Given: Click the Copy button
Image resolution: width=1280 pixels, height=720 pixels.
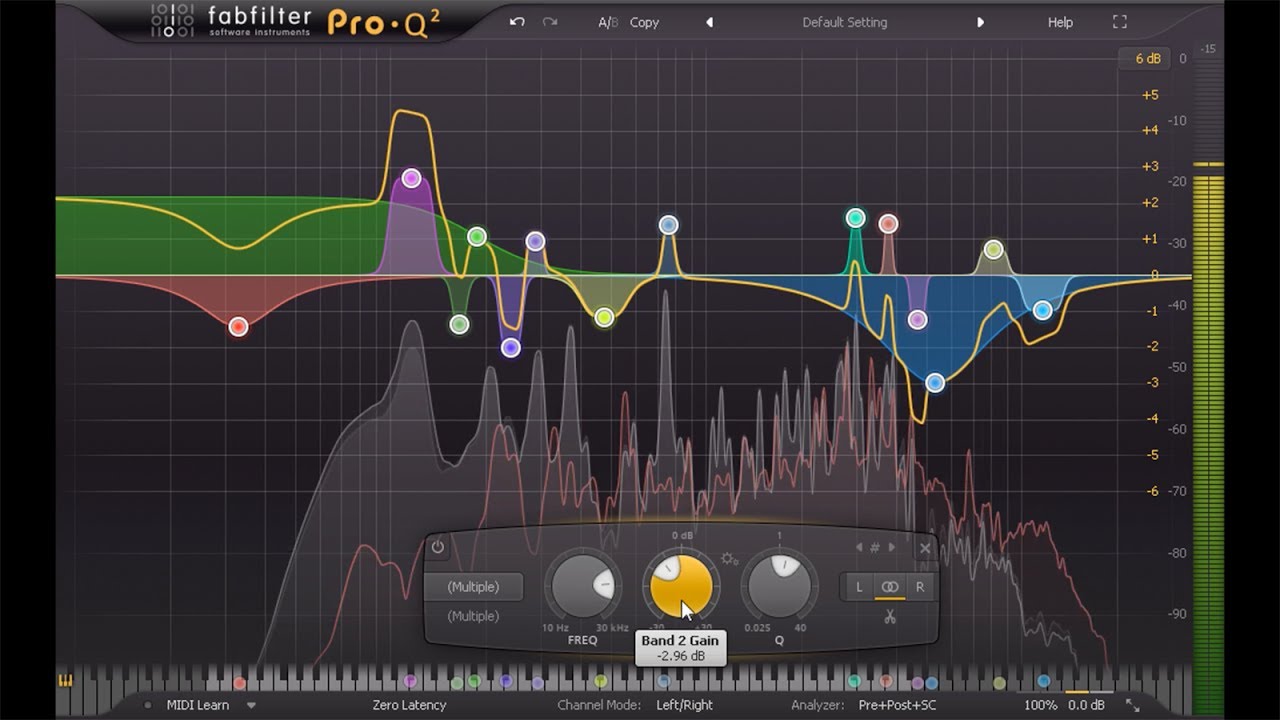Looking at the screenshot, I should point(644,22).
